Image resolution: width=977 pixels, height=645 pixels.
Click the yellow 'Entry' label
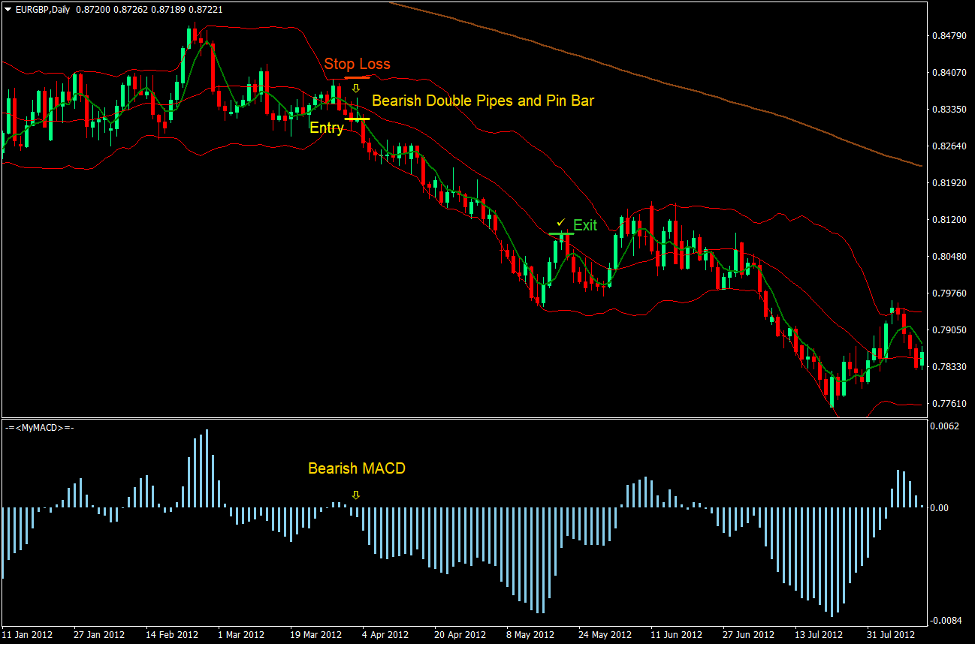326,128
